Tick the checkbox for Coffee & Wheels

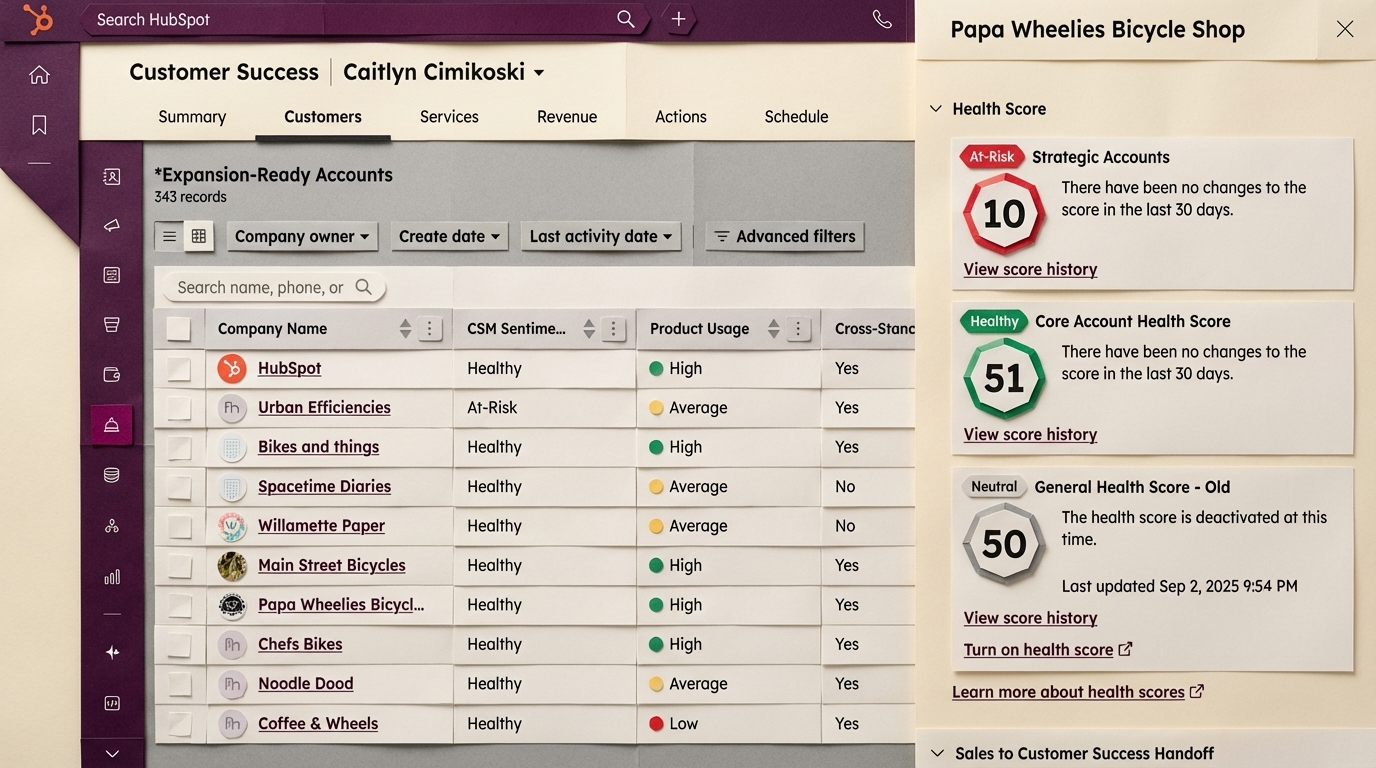click(179, 724)
